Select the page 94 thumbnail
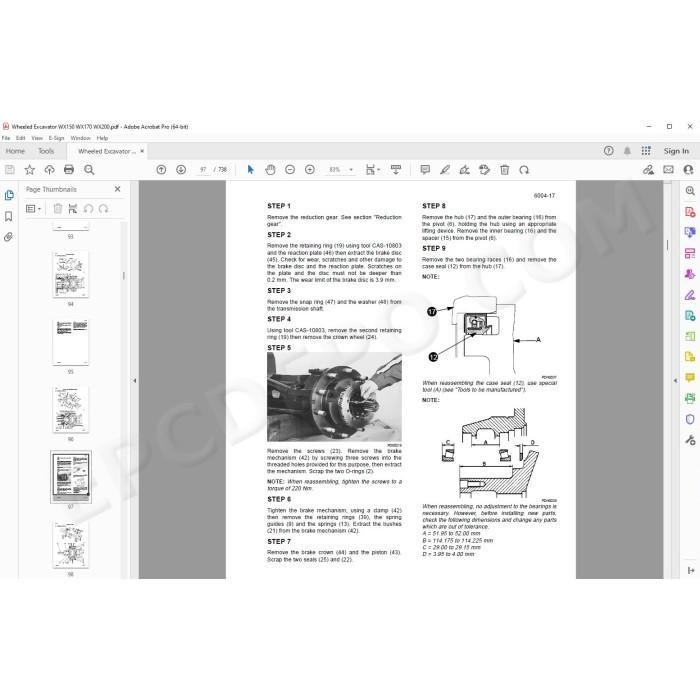Viewport: 700px width, 700px height. coord(71,275)
